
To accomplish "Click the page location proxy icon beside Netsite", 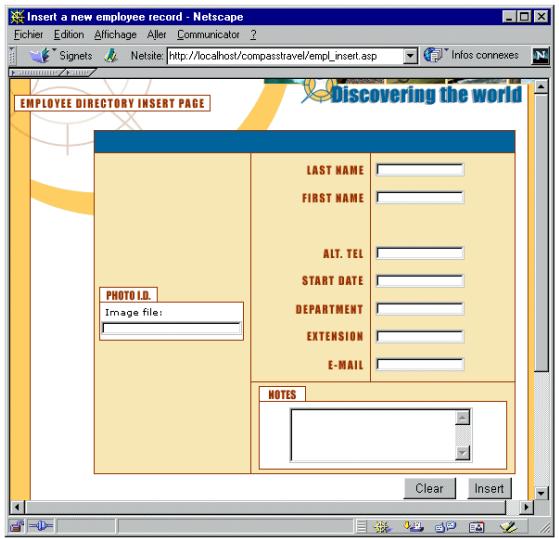I will [111, 55].
